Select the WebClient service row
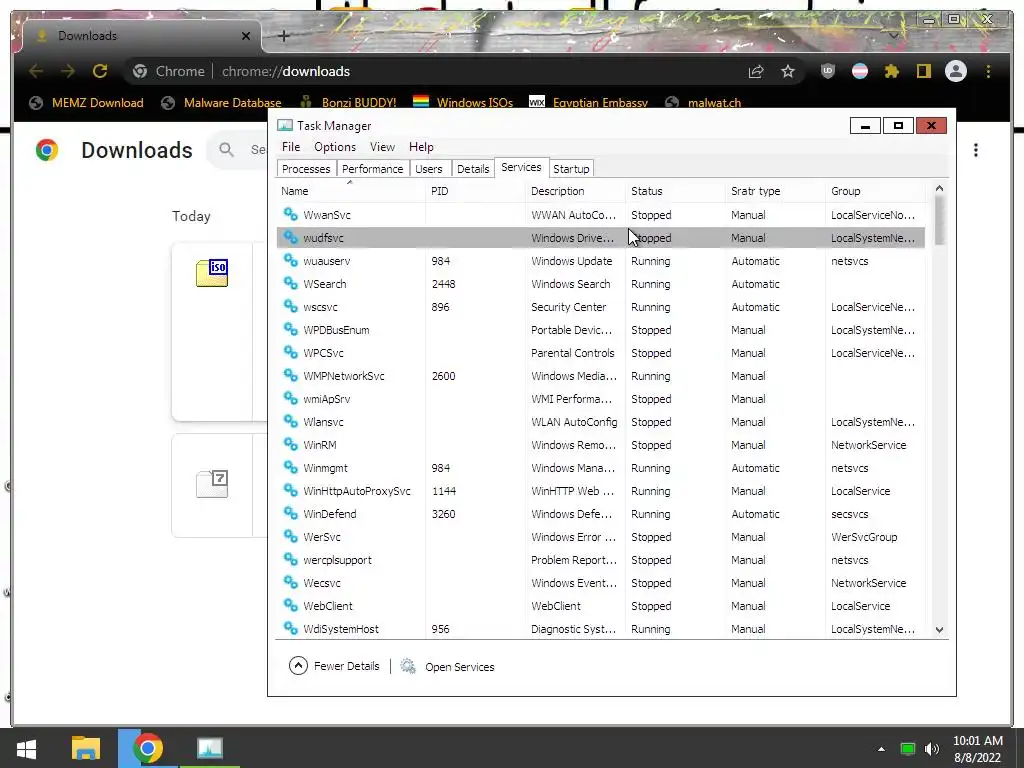This screenshot has width=1024, height=768. click(x=601, y=605)
